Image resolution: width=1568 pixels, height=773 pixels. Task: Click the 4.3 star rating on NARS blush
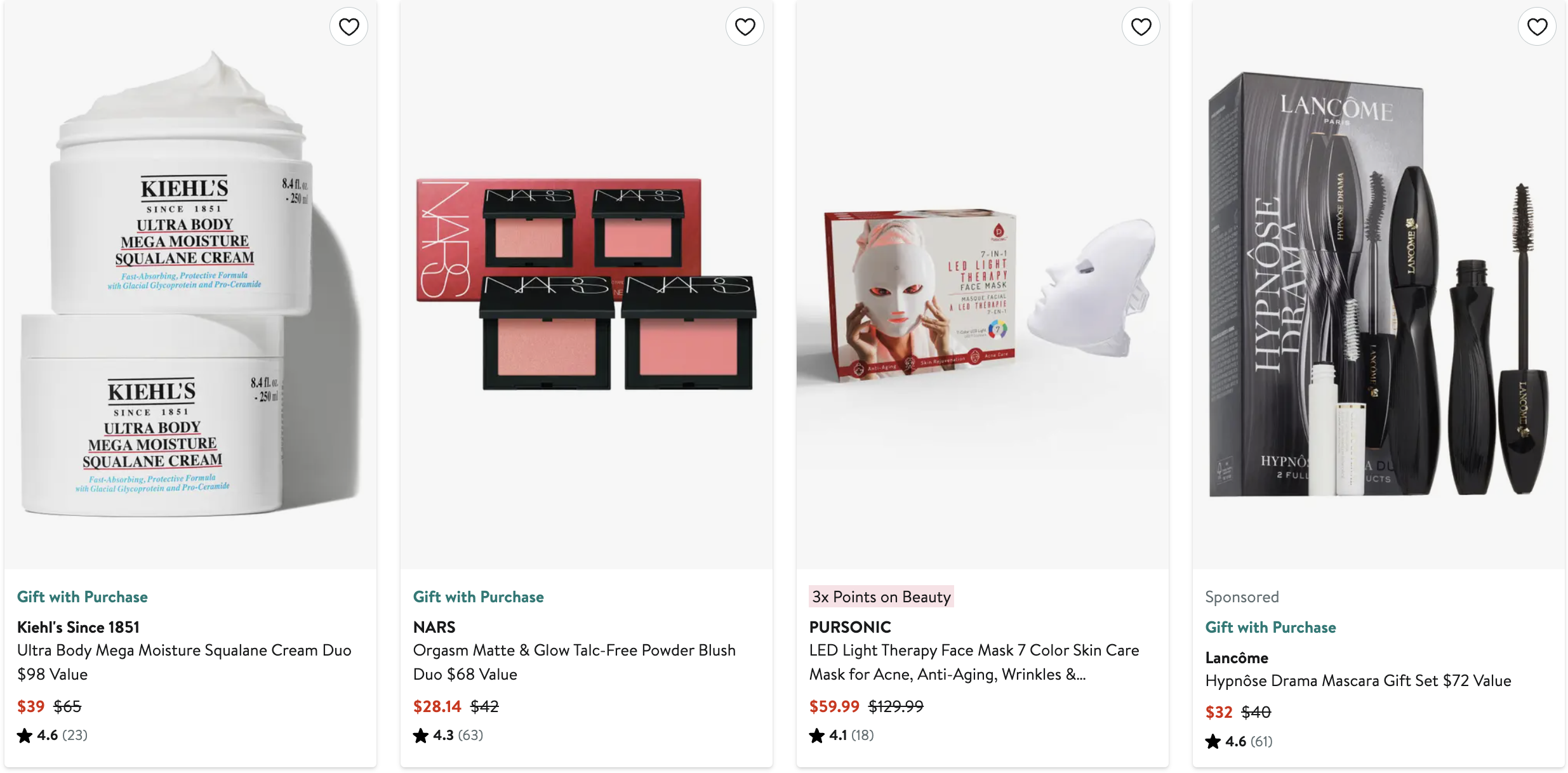pyautogui.click(x=448, y=735)
